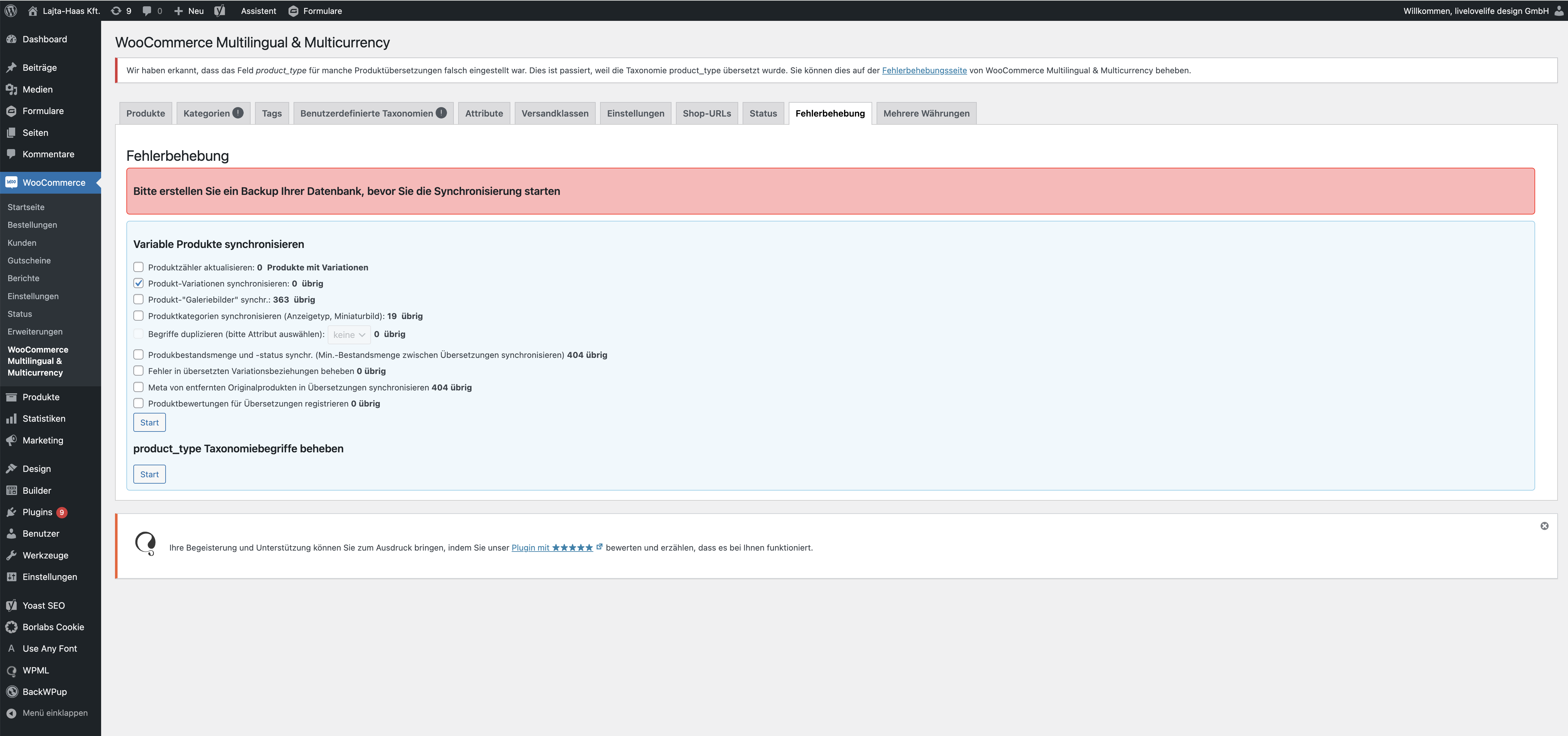Dismiss the plugin rating notice

[1544, 526]
